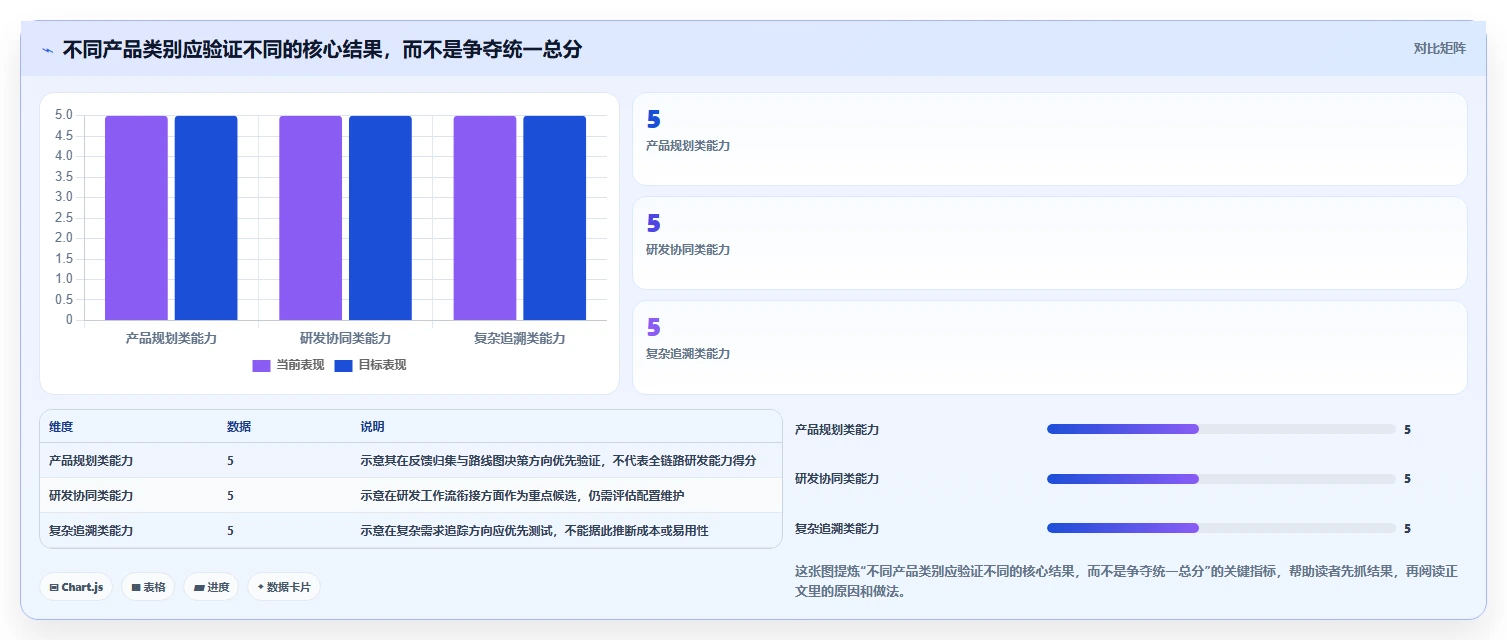Click the 对比矩阵 label in the header
1507x640 pixels.
click(x=1439, y=49)
